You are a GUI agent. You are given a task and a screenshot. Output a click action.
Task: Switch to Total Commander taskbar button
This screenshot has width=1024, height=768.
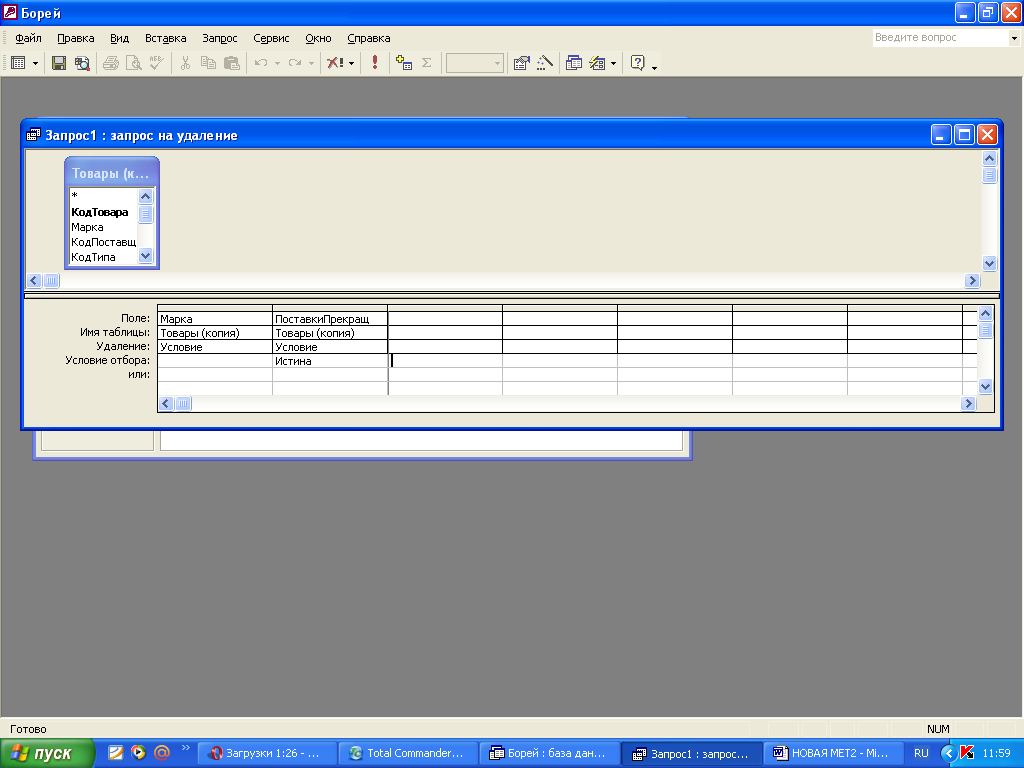(x=408, y=753)
